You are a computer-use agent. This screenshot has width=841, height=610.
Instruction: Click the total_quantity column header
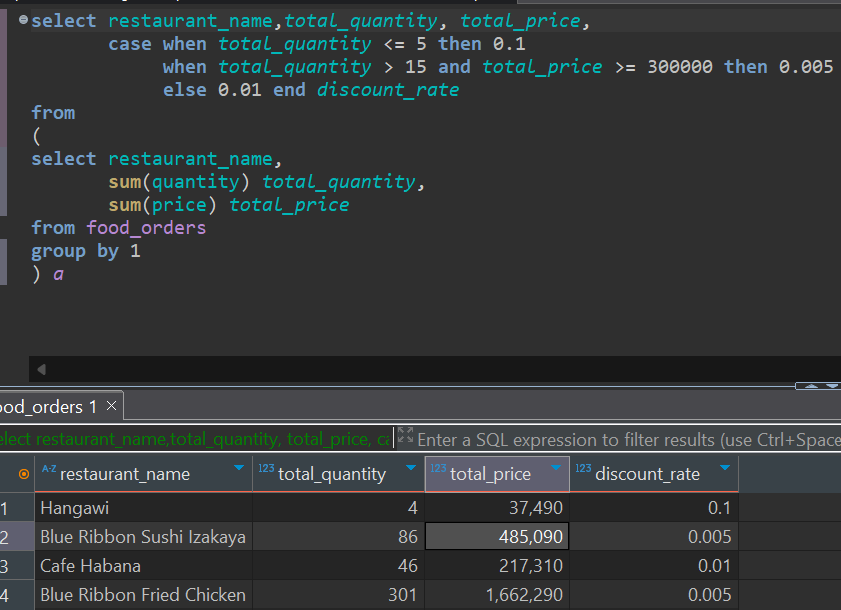(338, 474)
